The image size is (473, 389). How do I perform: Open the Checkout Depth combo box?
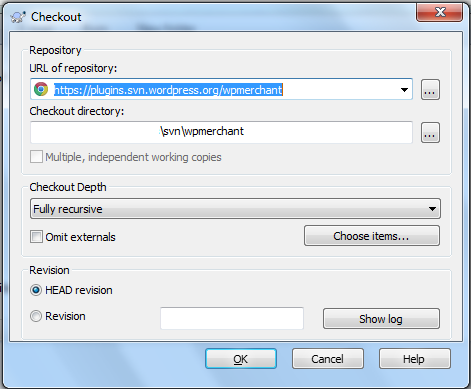235,209
